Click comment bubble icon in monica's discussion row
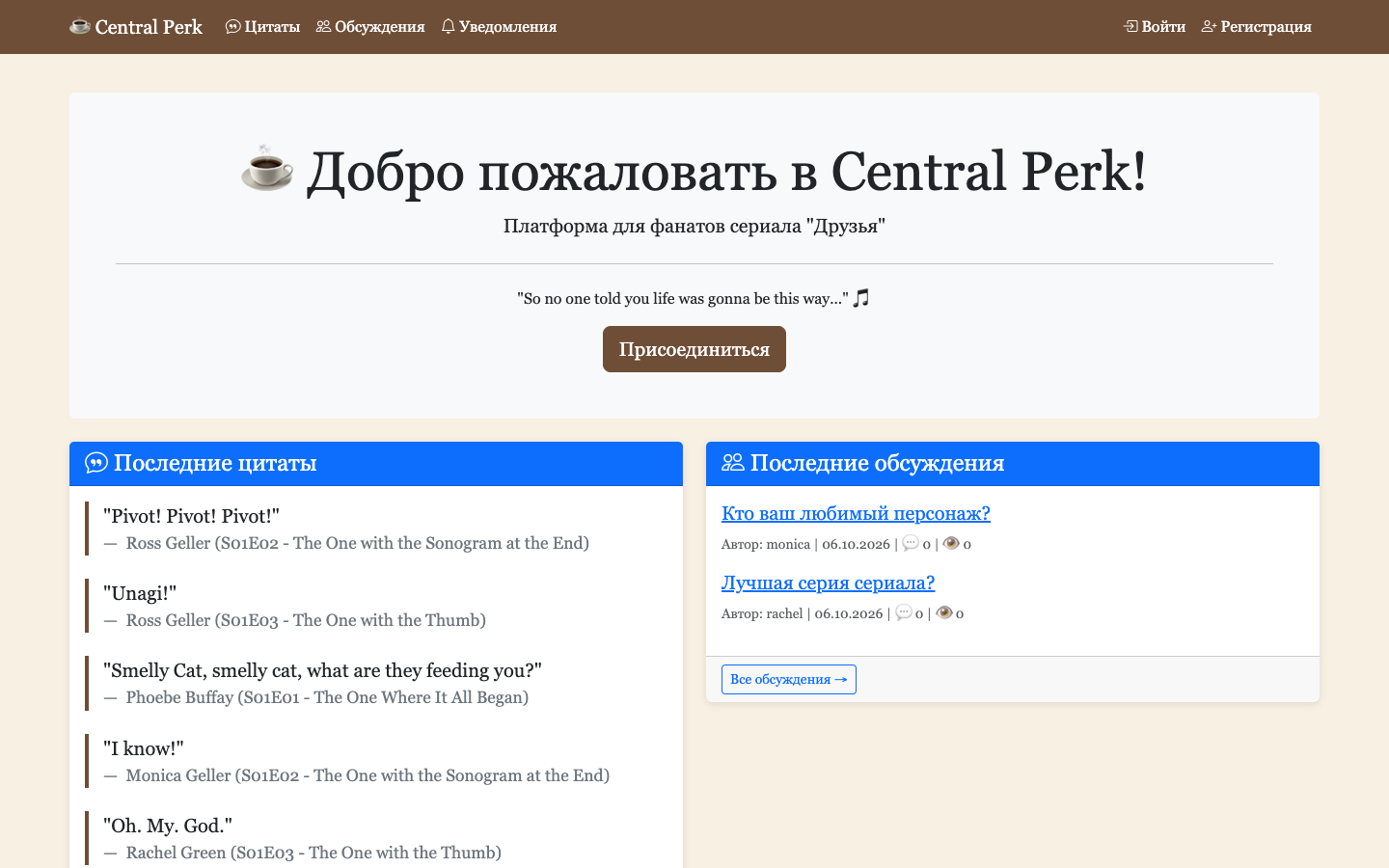This screenshot has height=868, width=1389. point(910,543)
